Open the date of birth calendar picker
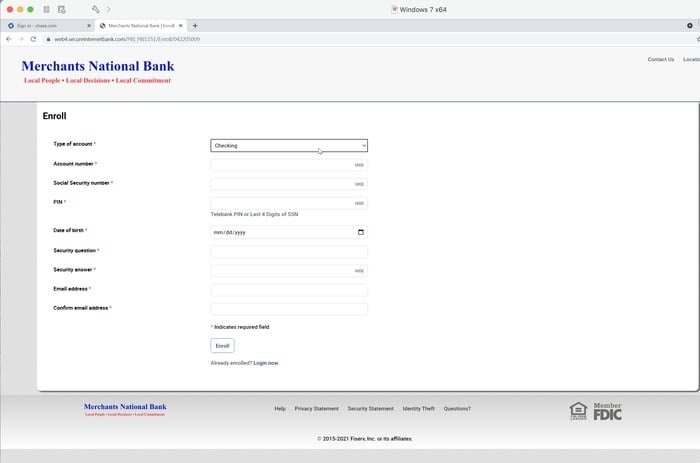 [360, 232]
